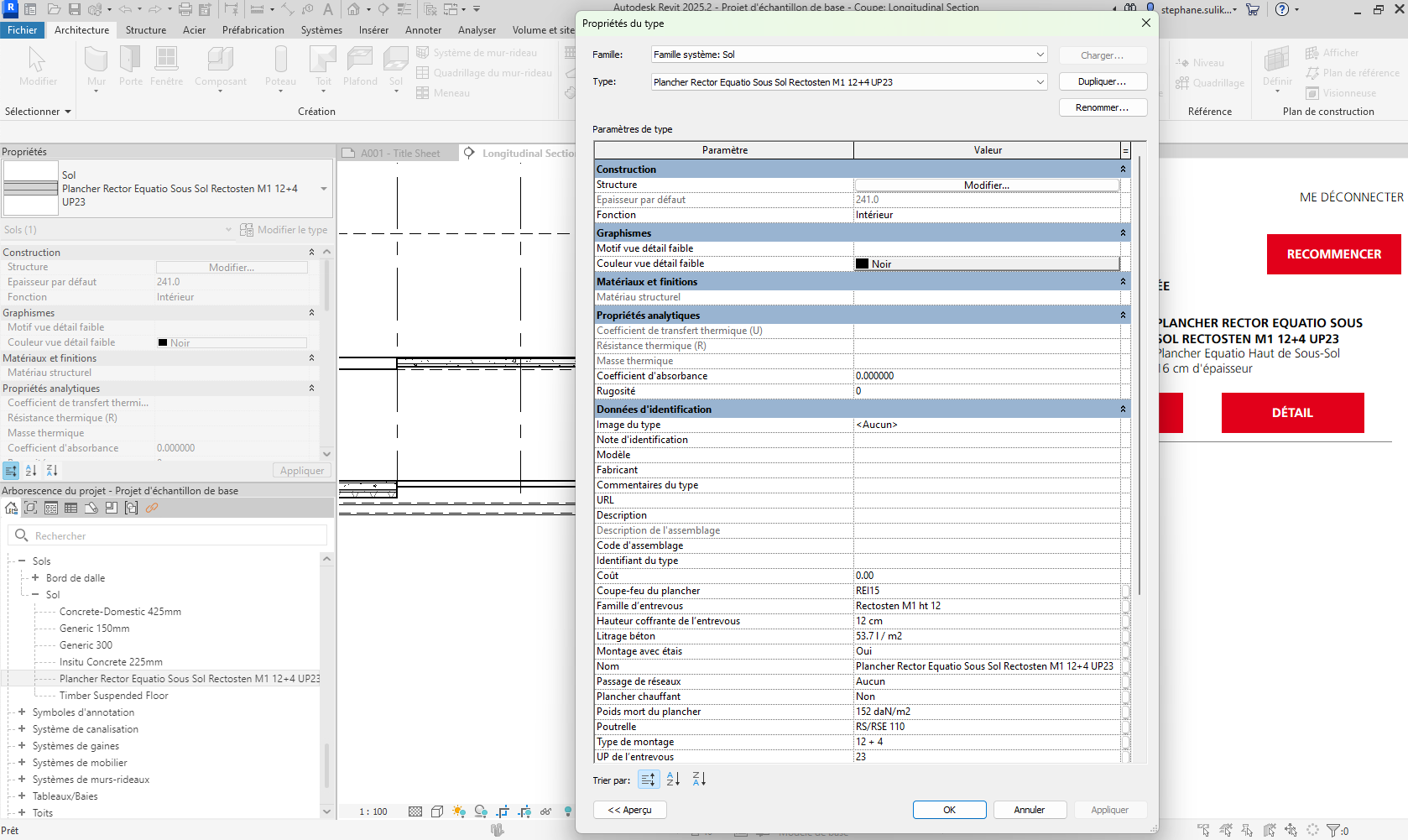Click the red RECOMMENCER button
This screenshot has height=840, width=1408.
[x=1333, y=254]
